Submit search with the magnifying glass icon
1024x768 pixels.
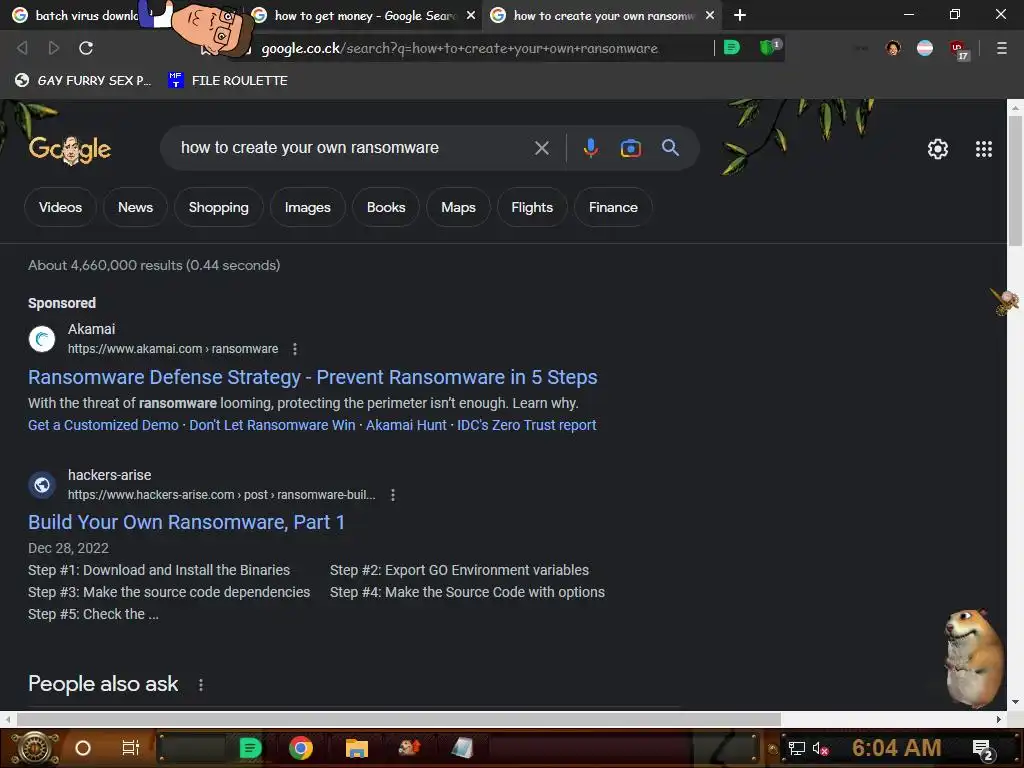(670, 148)
